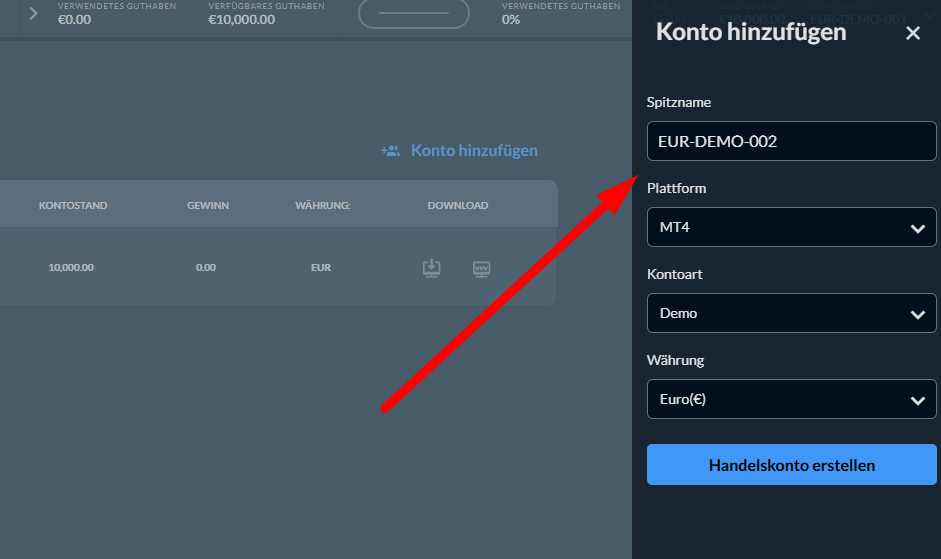Click the 0.00 profit cell in the account row

tap(206, 268)
